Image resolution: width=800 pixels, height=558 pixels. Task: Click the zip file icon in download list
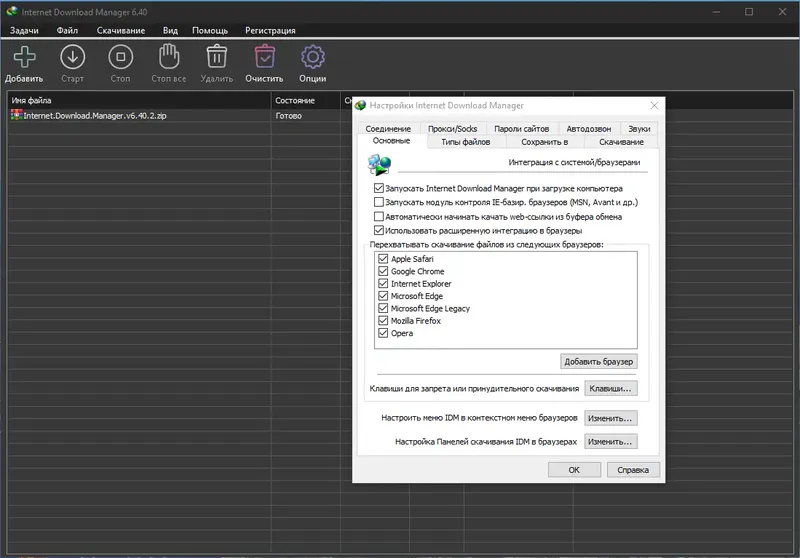[x=16, y=115]
